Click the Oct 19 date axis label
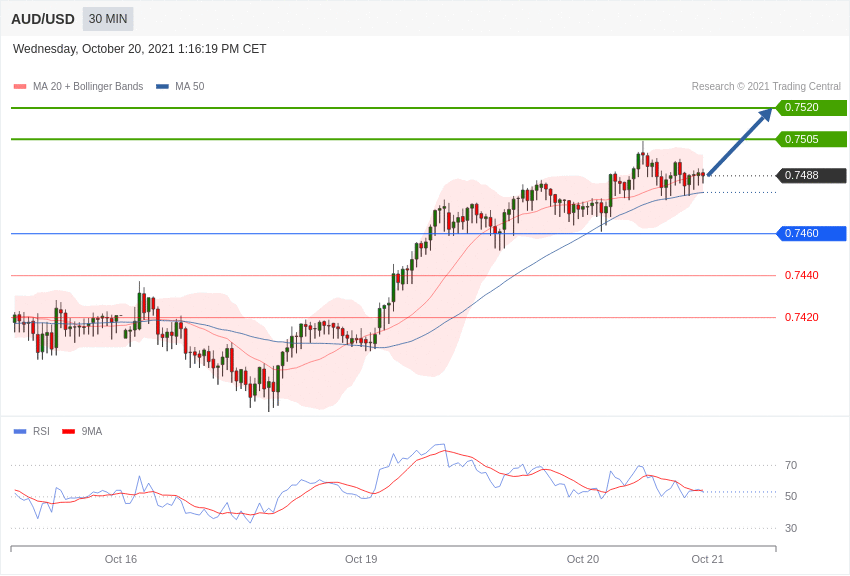Viewport: 850px width, 576px height. point(361,559)
